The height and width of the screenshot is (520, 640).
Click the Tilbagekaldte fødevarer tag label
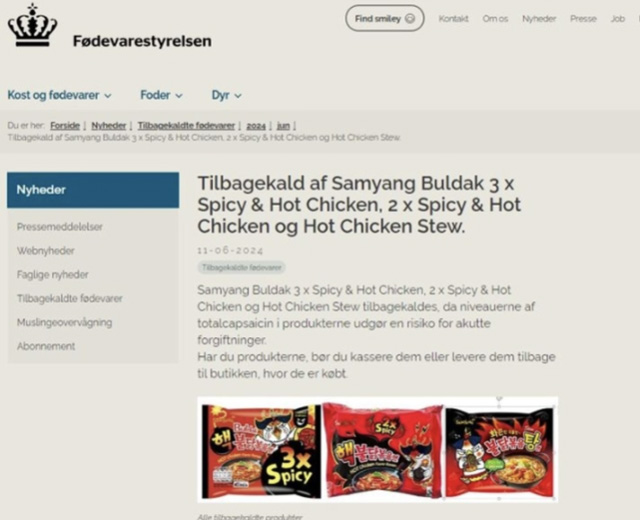242,268
